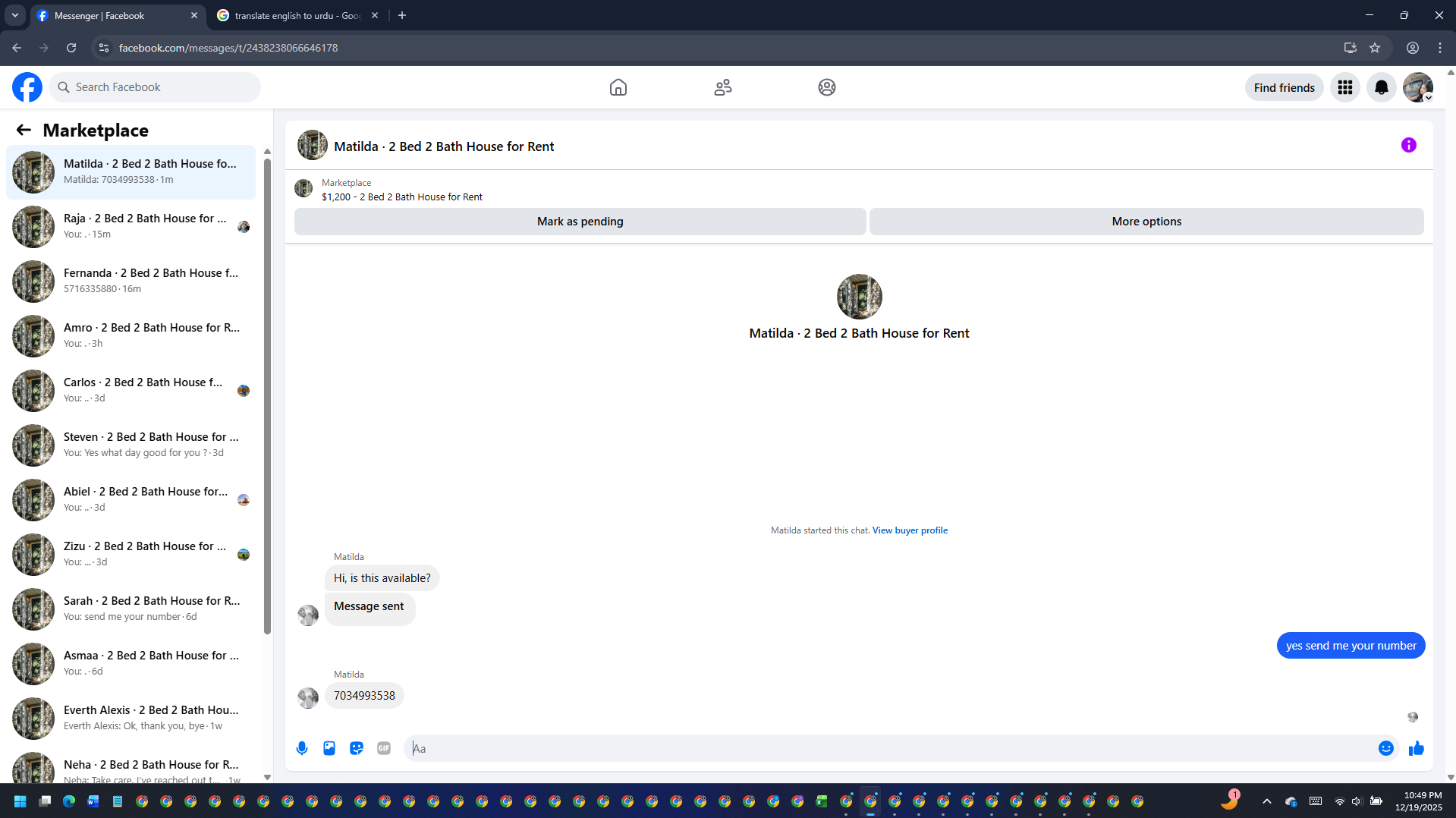Viewport: 1456px width, 818px height.
Task: Click the Mark as pending button
Action: (x=580, y=222)
